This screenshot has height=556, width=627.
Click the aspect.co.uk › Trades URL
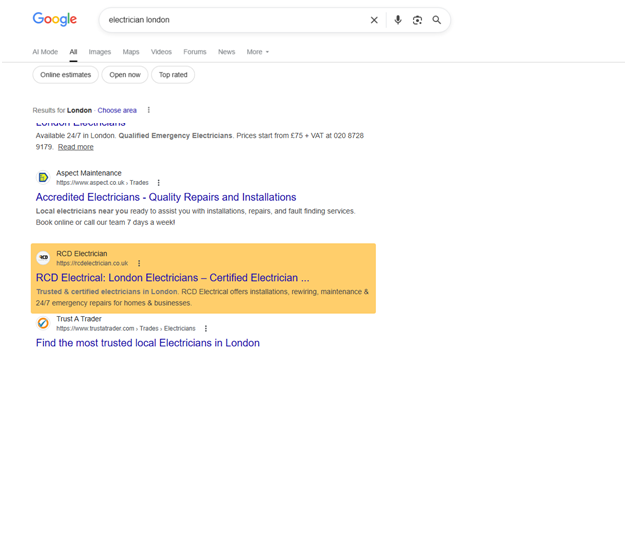tap(102, 183)
